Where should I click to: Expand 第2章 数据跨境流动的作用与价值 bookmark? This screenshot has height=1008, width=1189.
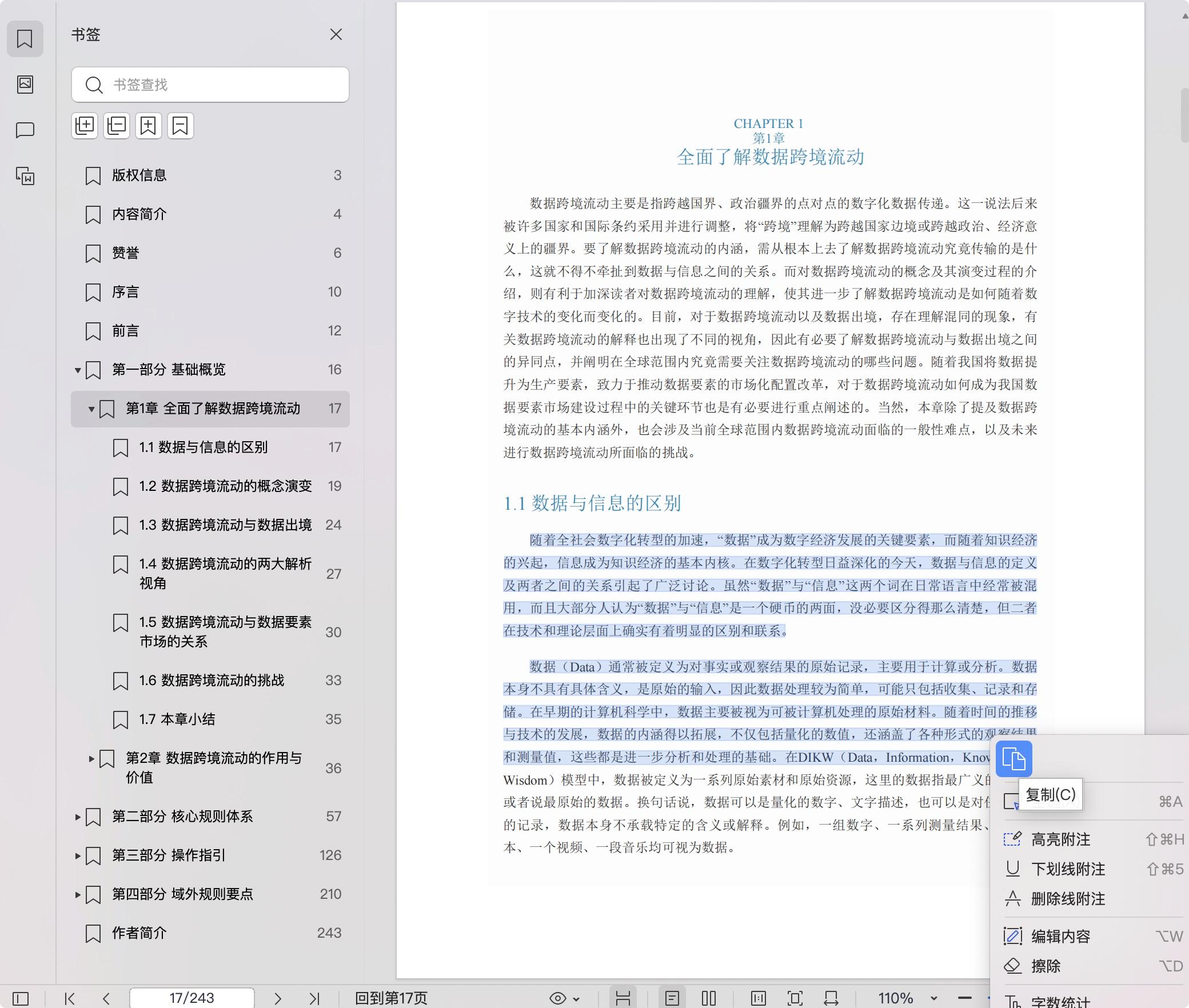coord(91,759)
